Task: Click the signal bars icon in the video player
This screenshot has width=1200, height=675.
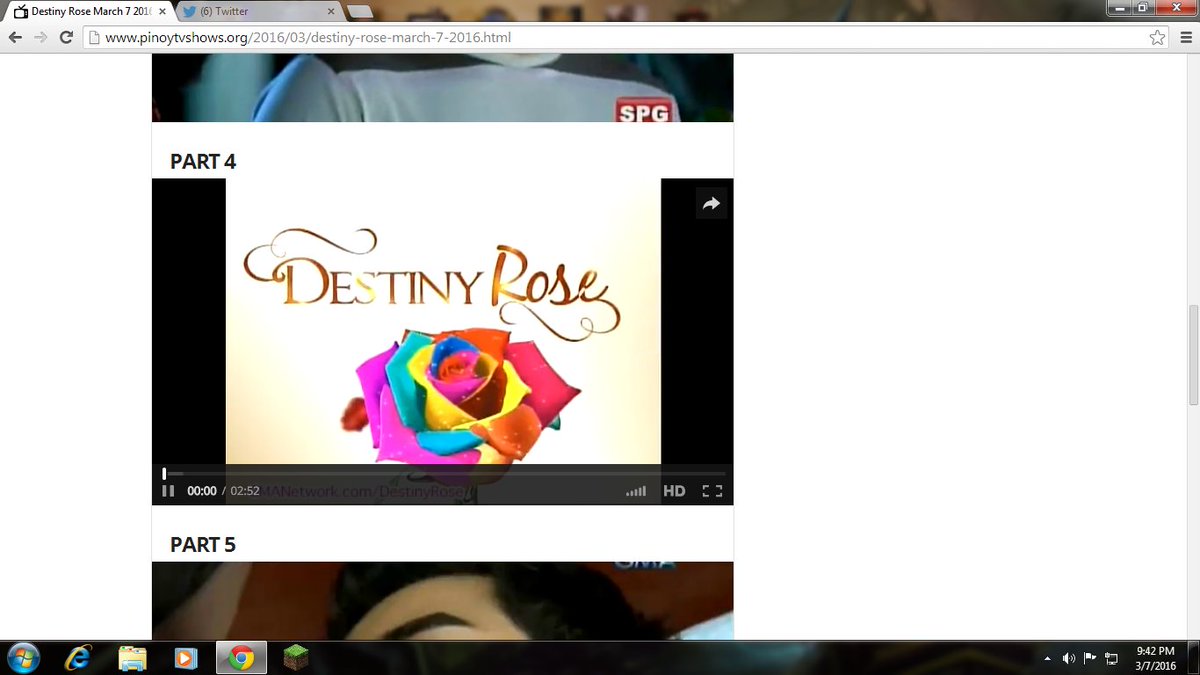Action: [635, 491]
